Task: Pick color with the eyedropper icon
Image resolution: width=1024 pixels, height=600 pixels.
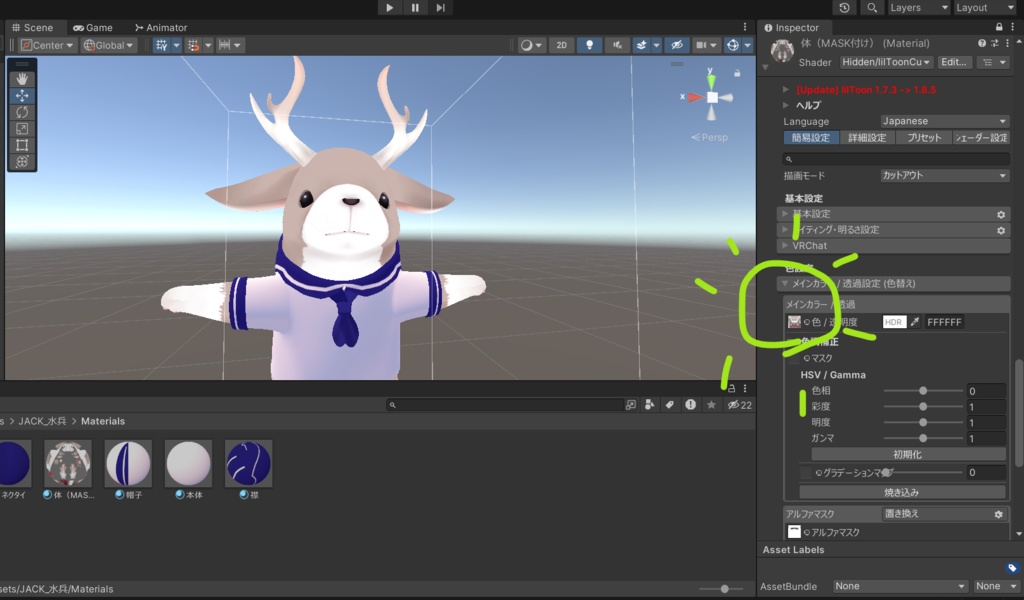Action: pyautogui.click(x=914, y=322)
